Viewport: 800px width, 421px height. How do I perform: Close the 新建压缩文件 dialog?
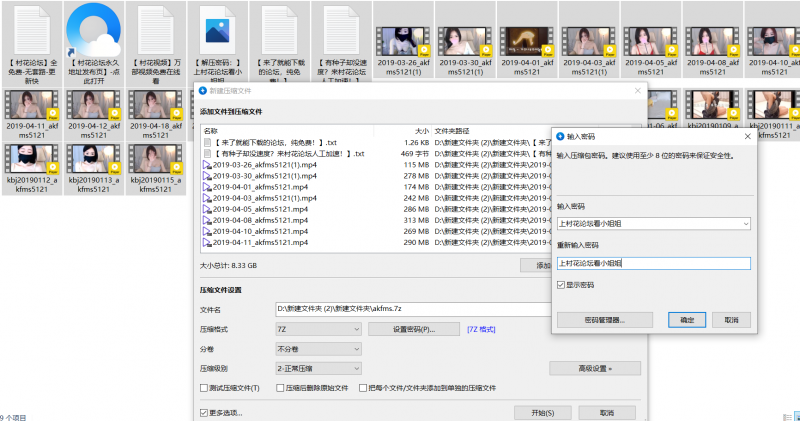tap(638, 90)
